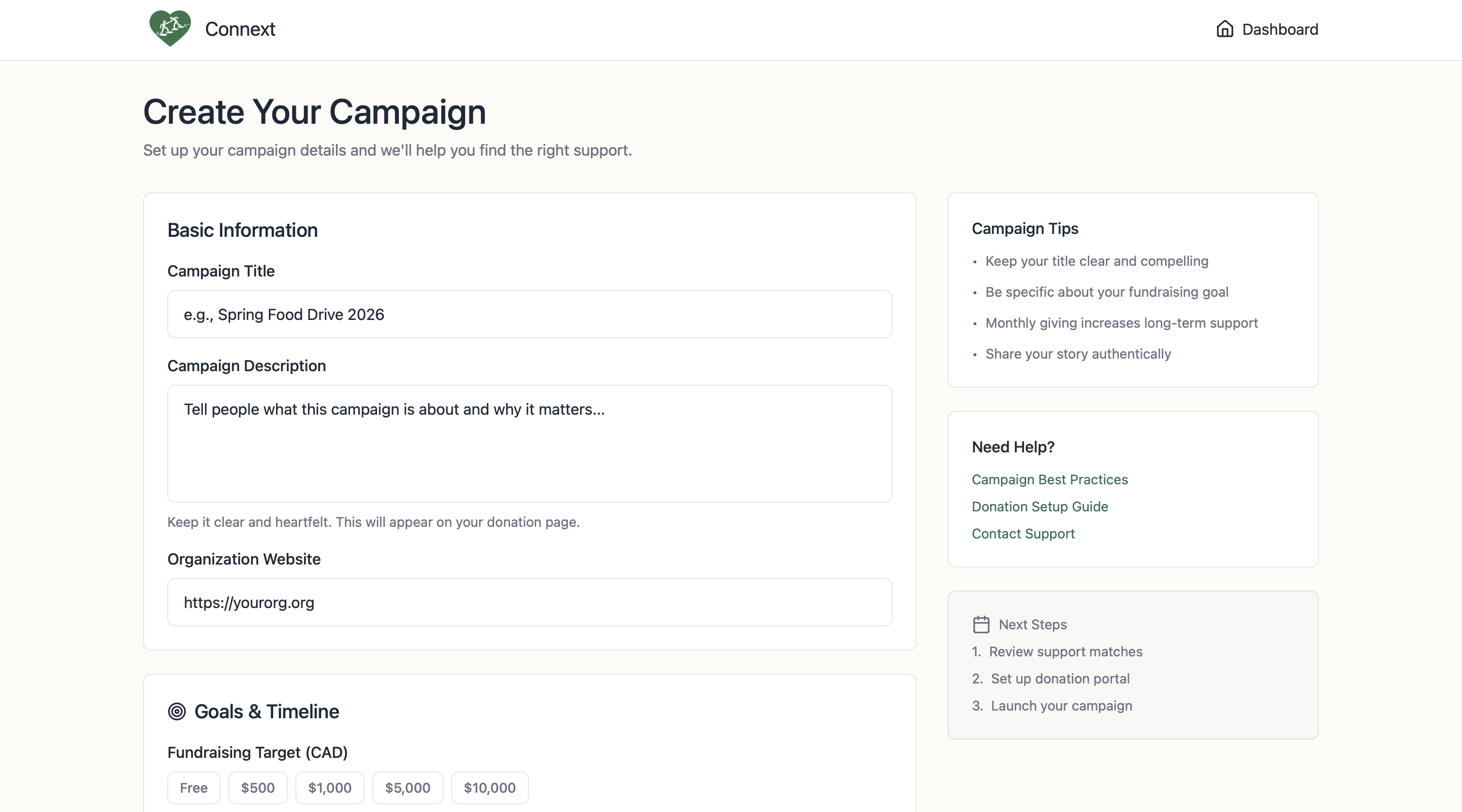The height and width of the screenshot is (812, 1462).
Task: Select the $5,000 target preset
Action: click(x=408, y=788)
